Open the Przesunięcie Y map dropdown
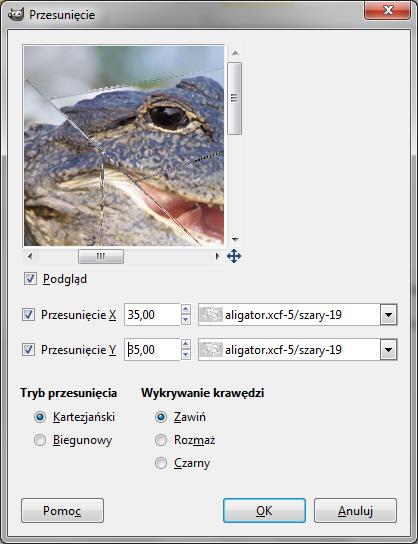The height and width of the screenshot is (544, 418). coord(388,349)
